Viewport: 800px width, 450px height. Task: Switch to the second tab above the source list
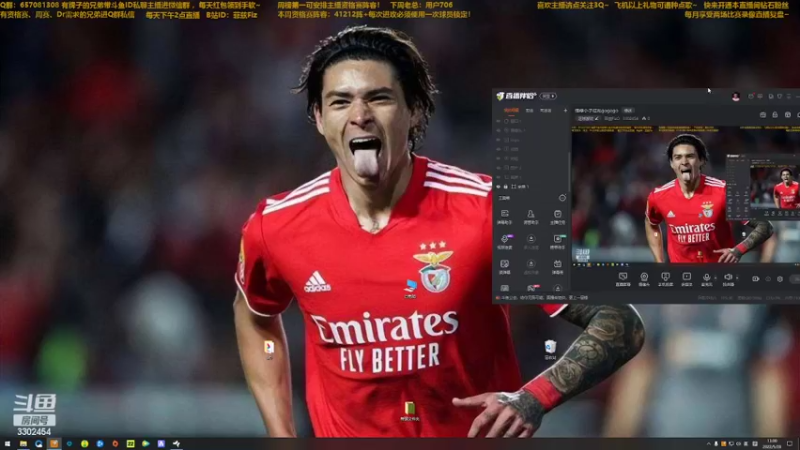click(x=530, y=110)
